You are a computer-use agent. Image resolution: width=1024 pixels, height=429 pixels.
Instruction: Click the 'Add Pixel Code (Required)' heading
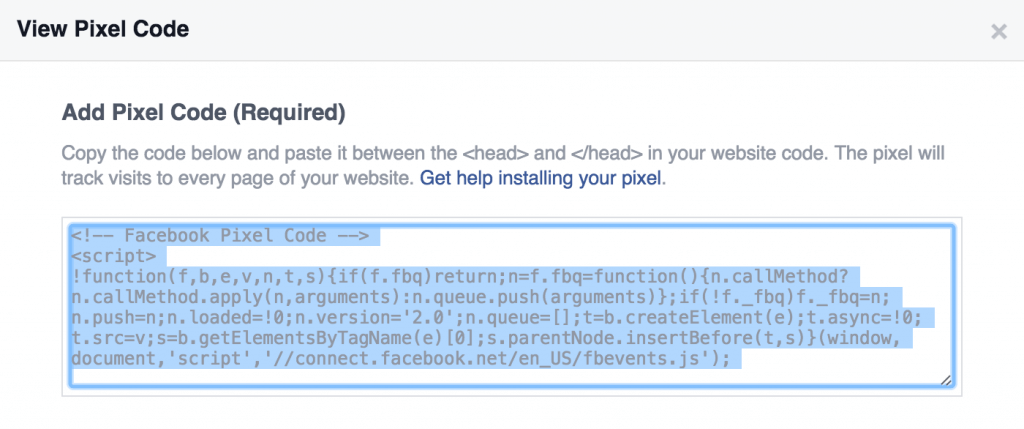click(x=204, y=113)
